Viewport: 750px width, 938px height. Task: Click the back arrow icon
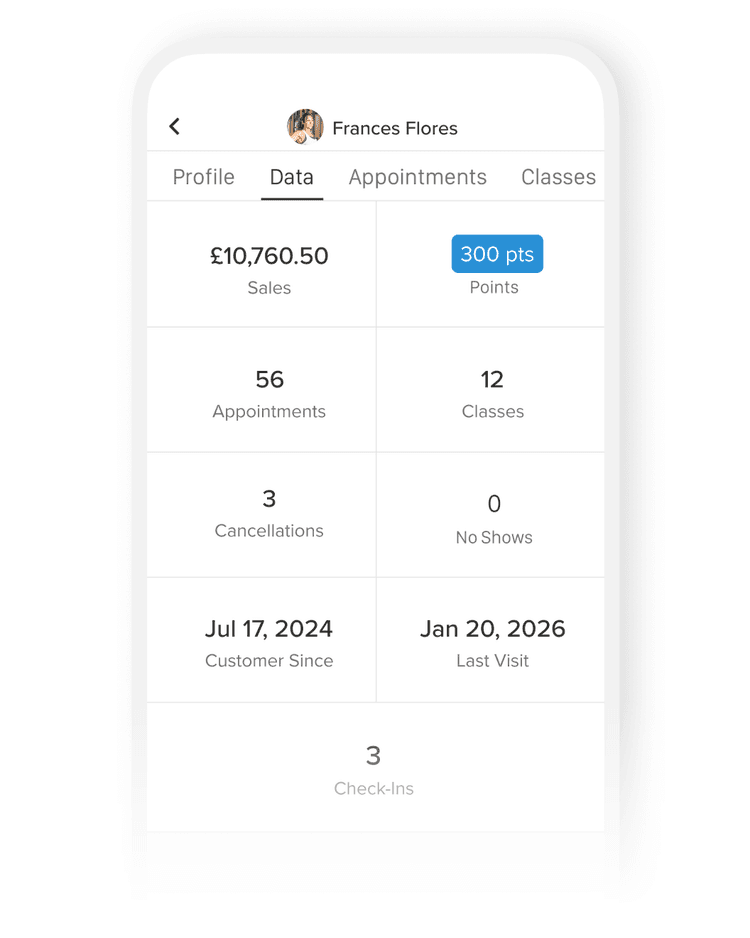click(174, 126)
